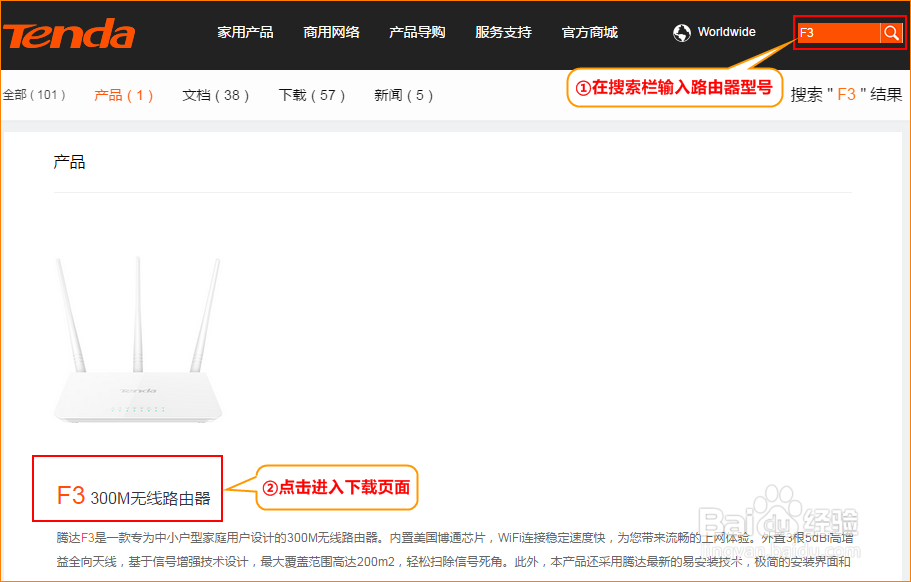
Task: Switch to the 文档 (38) tab
Action: click(215, 95)
